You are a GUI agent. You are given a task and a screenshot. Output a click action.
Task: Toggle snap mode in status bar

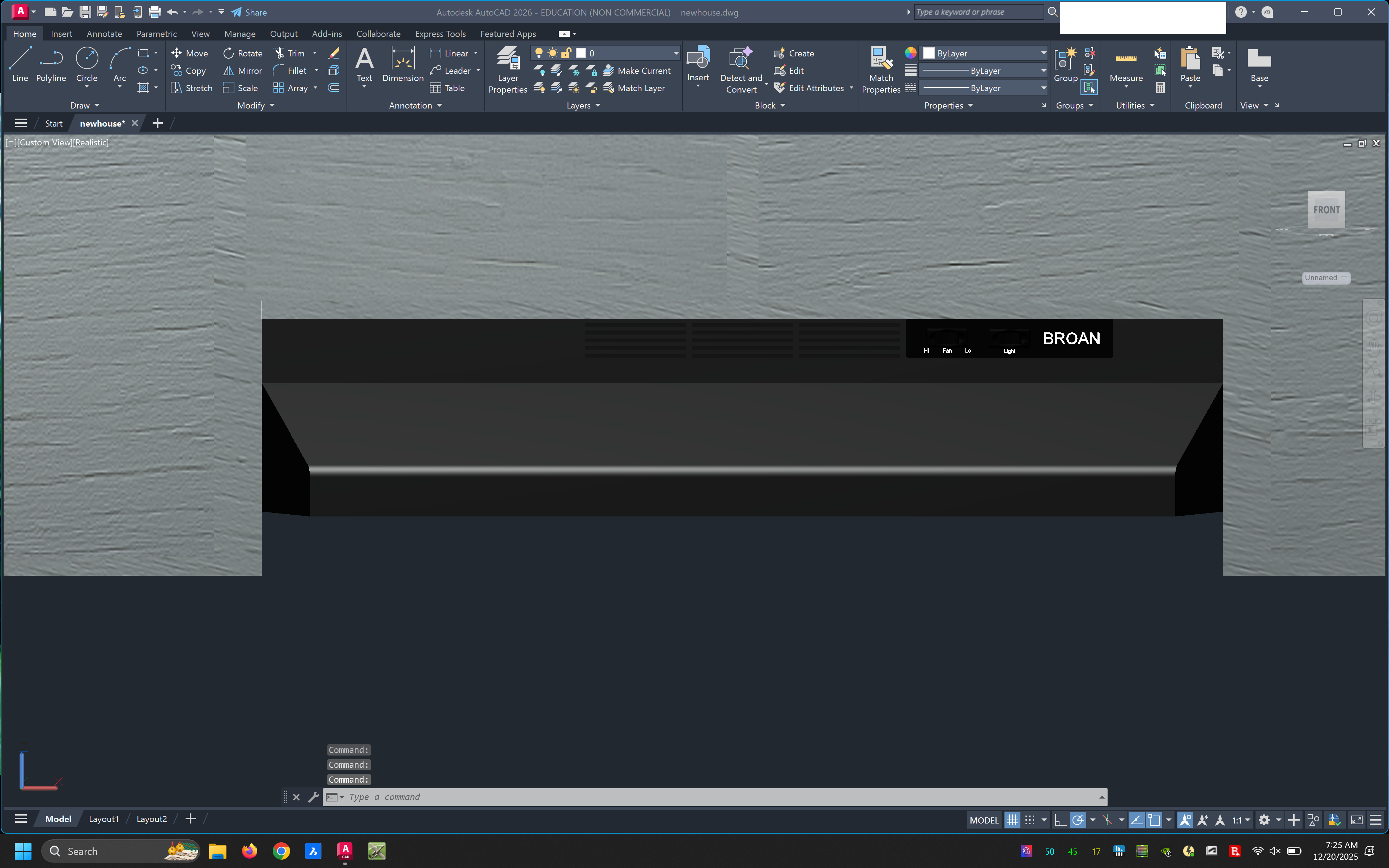pyautogui.click(x=1030, y=820)
